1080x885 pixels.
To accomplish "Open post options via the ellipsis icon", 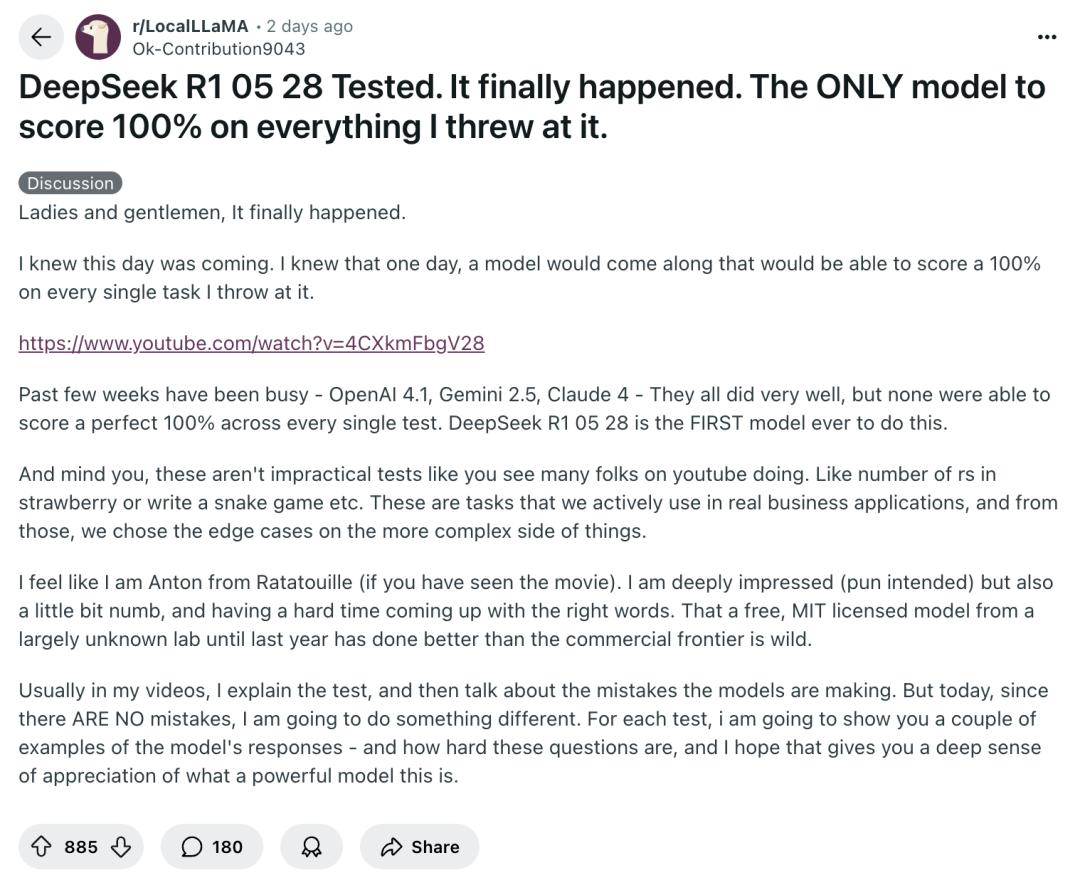I will (1046, 37).
